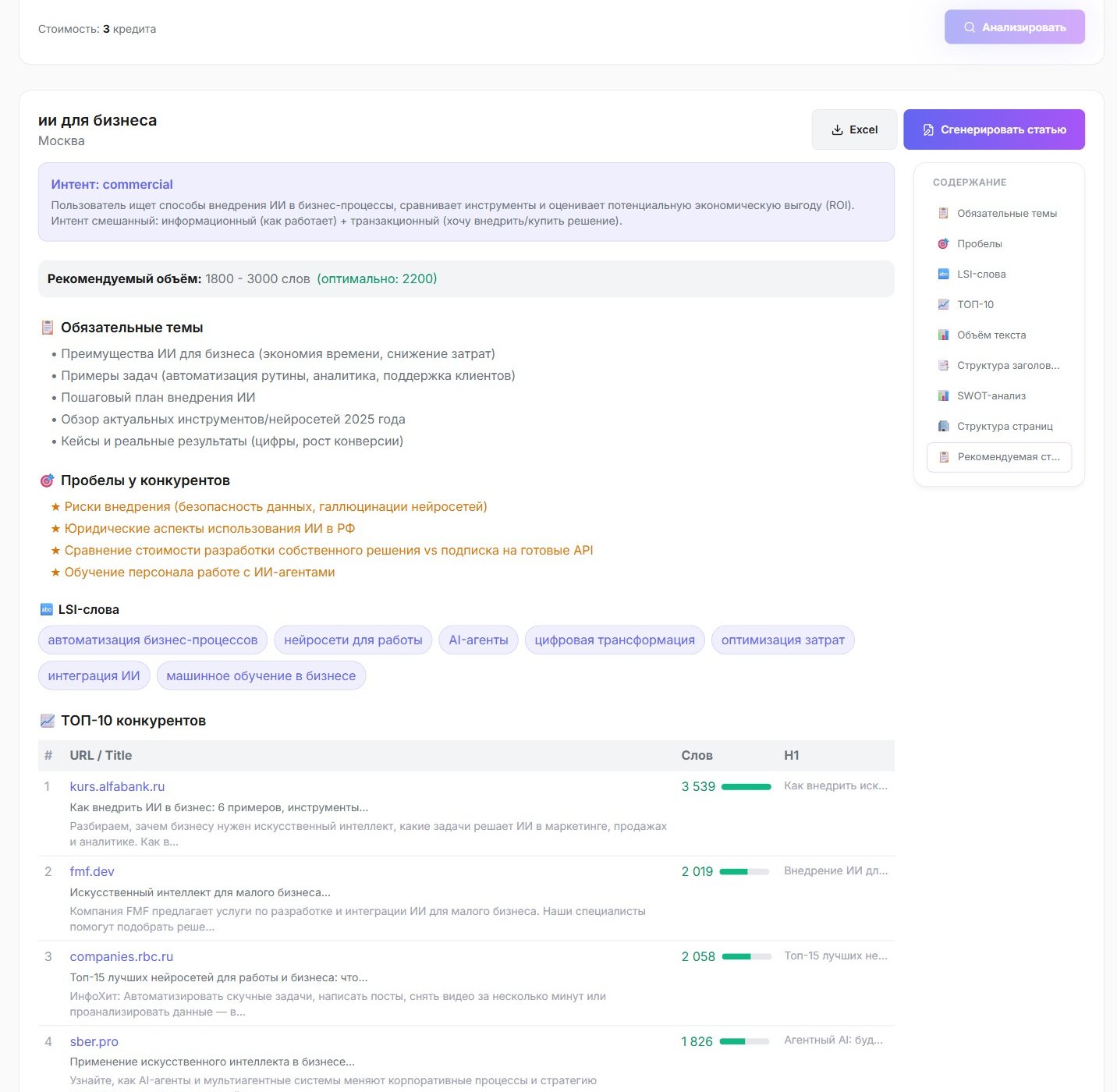Click word count 2 058

click(698, 956)
